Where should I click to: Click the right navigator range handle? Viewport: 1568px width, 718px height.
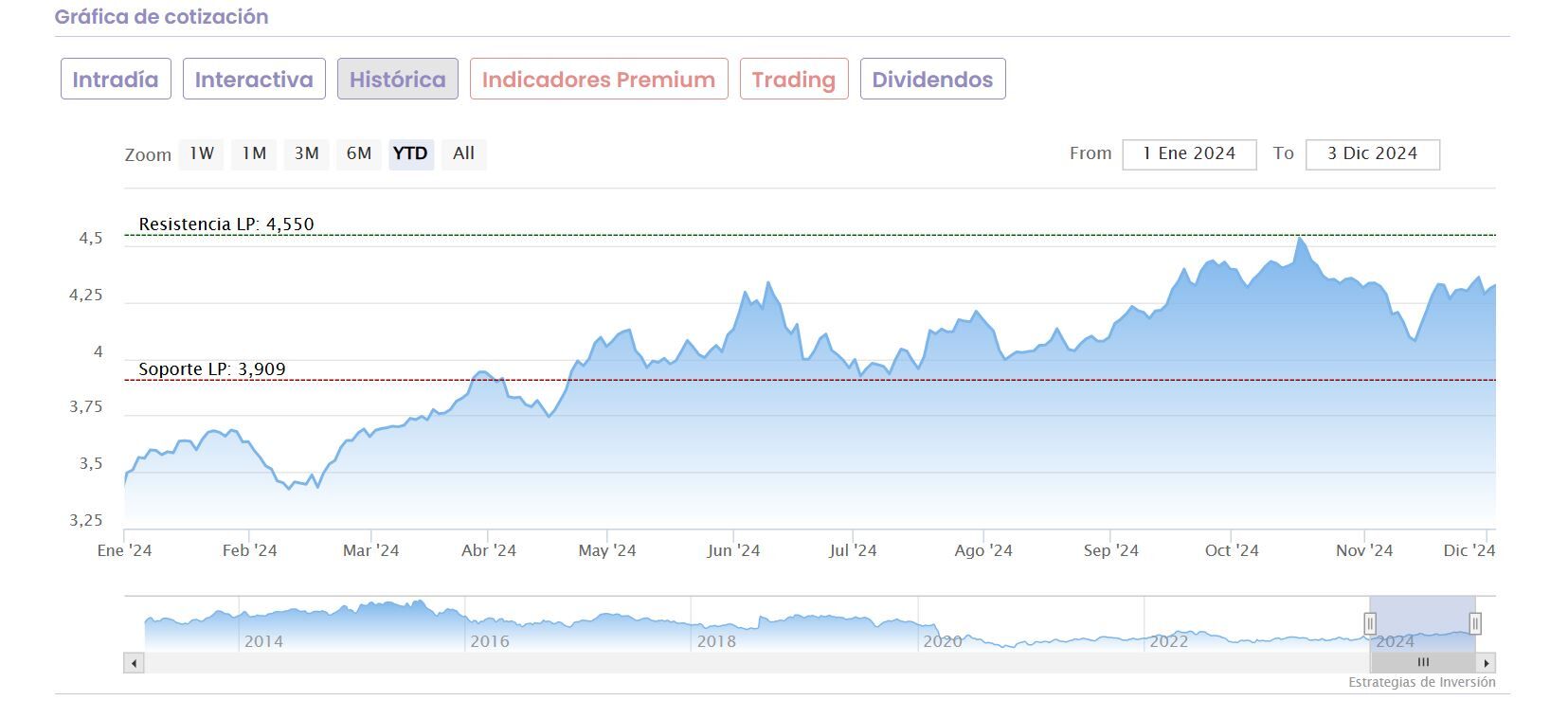(x=1475, y=623)
